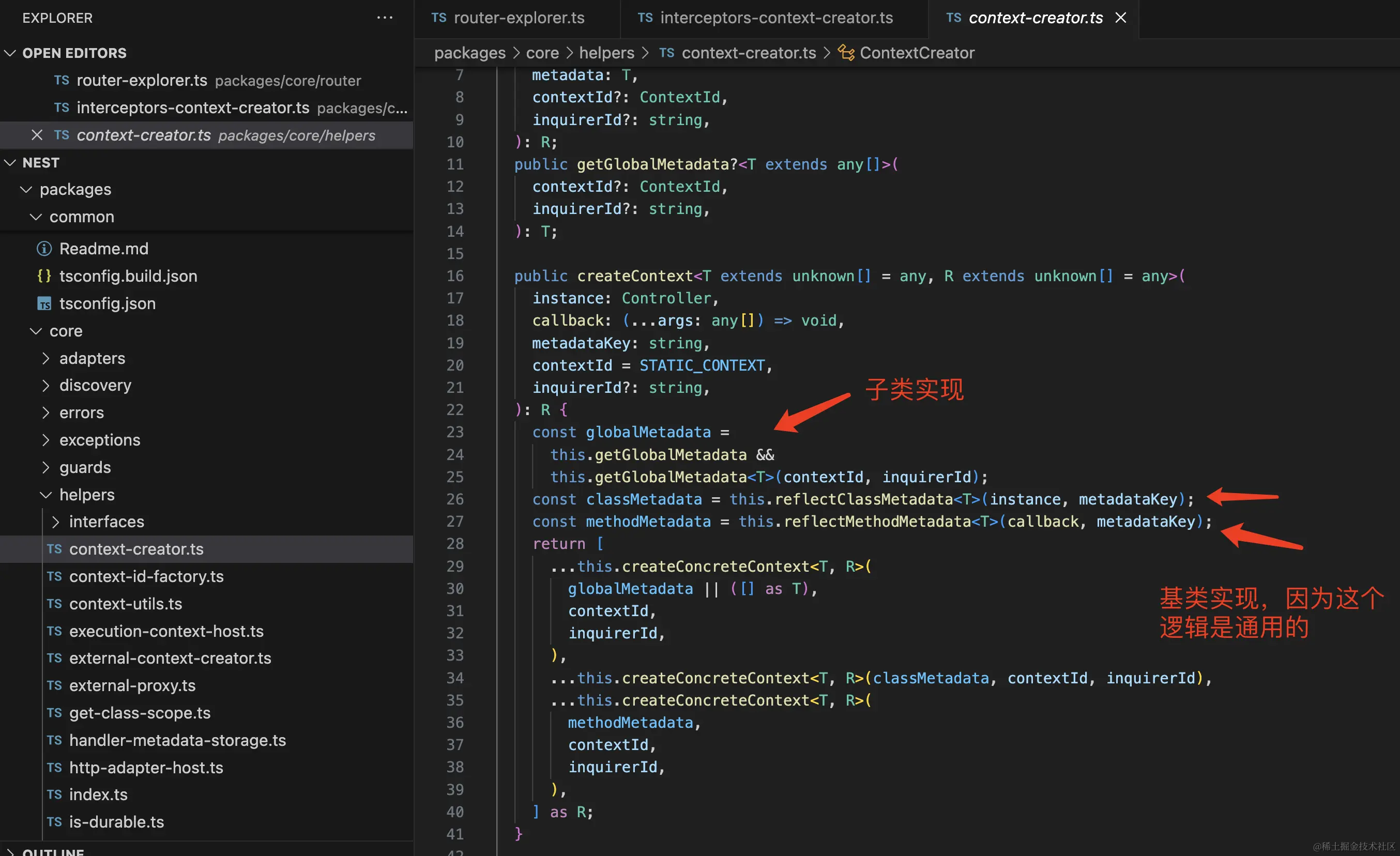Open interceptors-context-creator.ts from Open Editors
The width and height of the screenshot is (1400, 856).
pyautogui.click(x=207, y=108)
